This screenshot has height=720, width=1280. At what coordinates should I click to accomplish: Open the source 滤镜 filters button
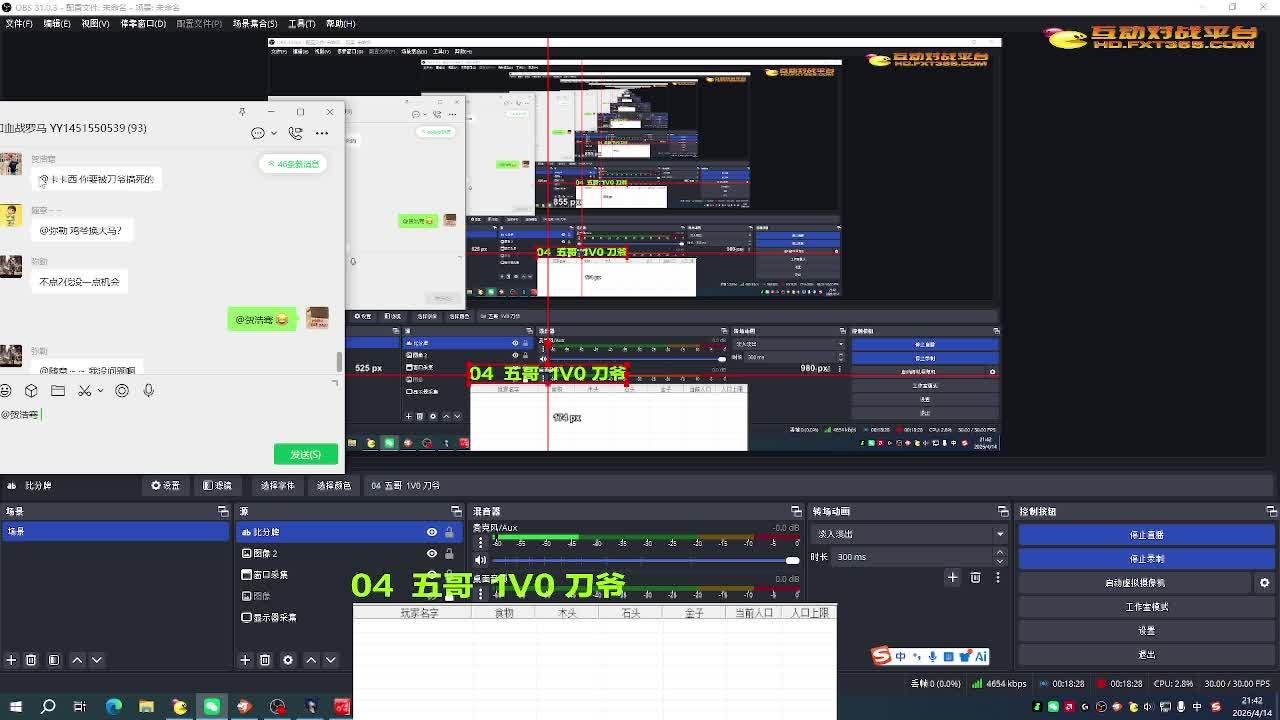pyautogui.click(x=217, y=485)
